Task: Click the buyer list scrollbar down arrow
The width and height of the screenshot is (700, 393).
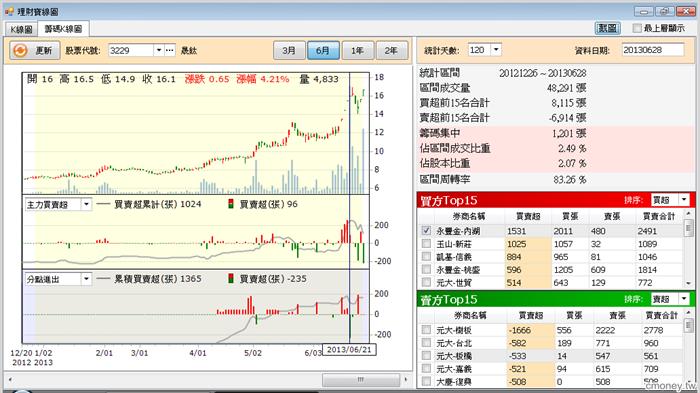Action: [x=688, y=284]
